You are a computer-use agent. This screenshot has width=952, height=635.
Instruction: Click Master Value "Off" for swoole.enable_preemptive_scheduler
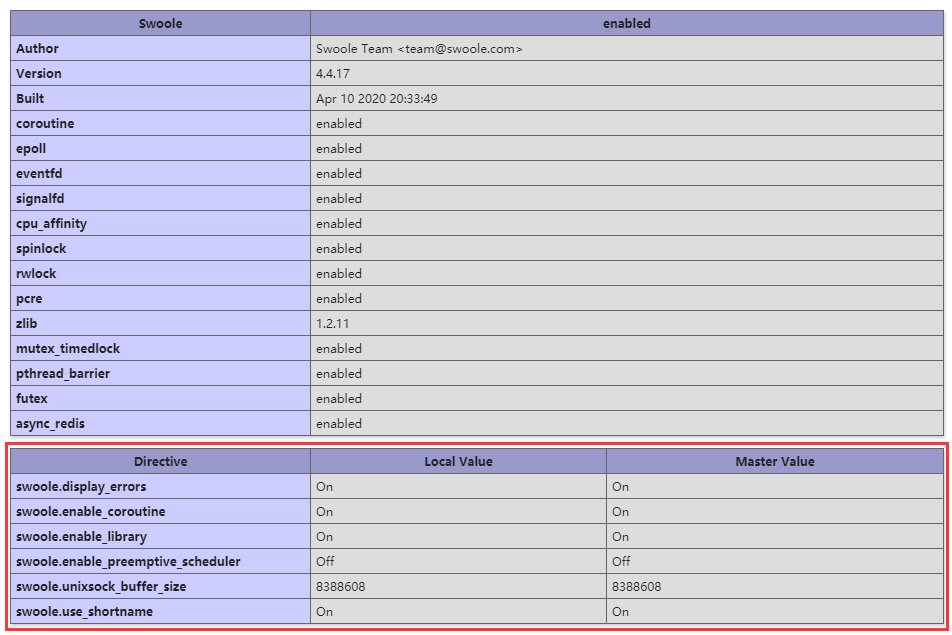coord(621,561)
